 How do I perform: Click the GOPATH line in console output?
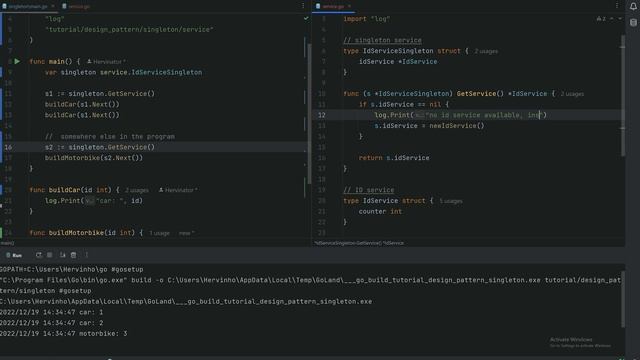[x=71, y=269]
